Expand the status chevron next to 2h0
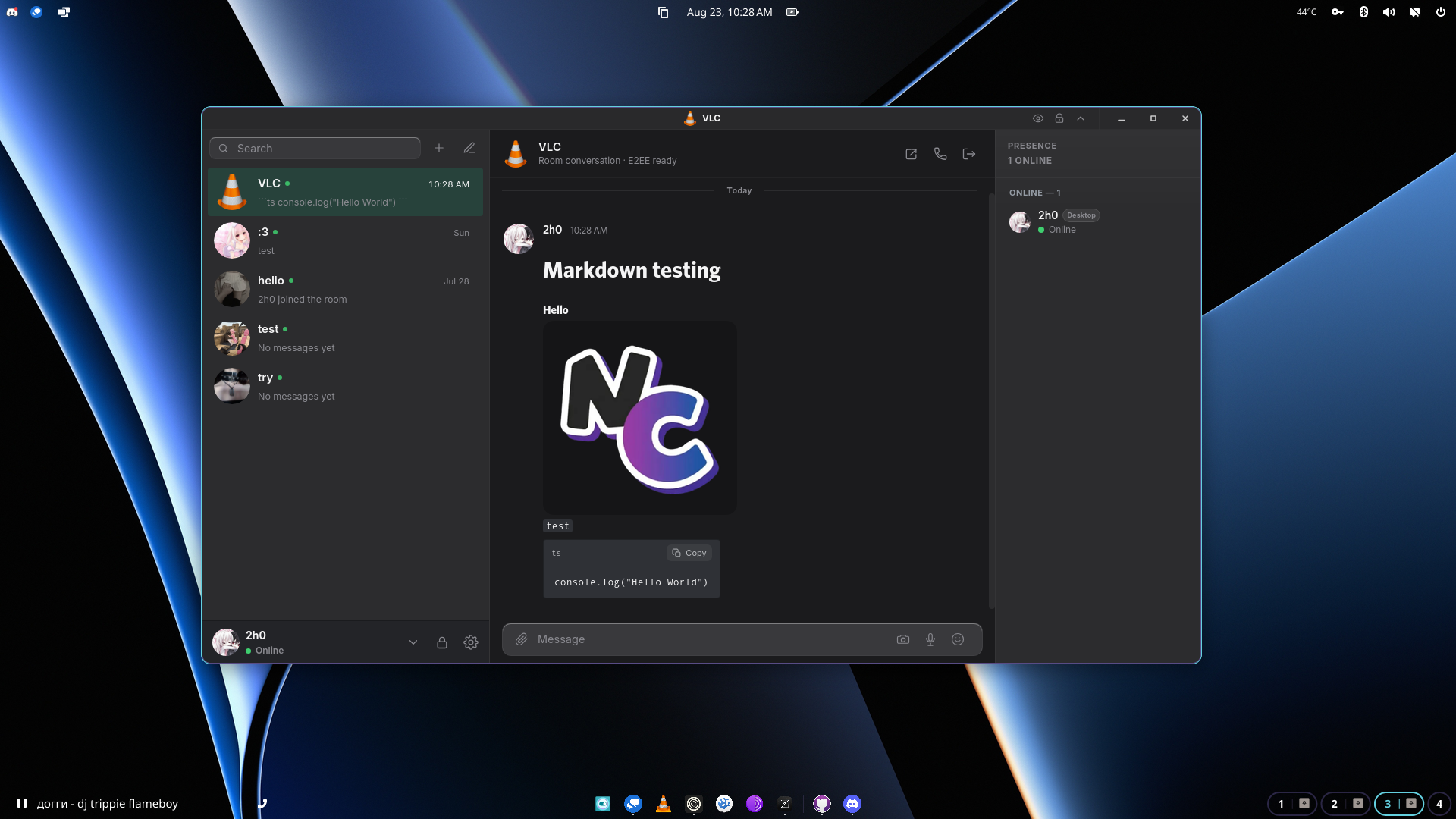 pyautogui.click(x=413, y=642)
